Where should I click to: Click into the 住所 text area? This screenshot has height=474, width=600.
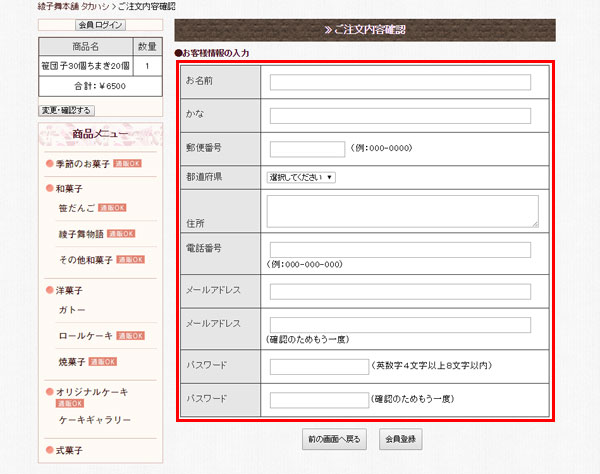(403, 212)
